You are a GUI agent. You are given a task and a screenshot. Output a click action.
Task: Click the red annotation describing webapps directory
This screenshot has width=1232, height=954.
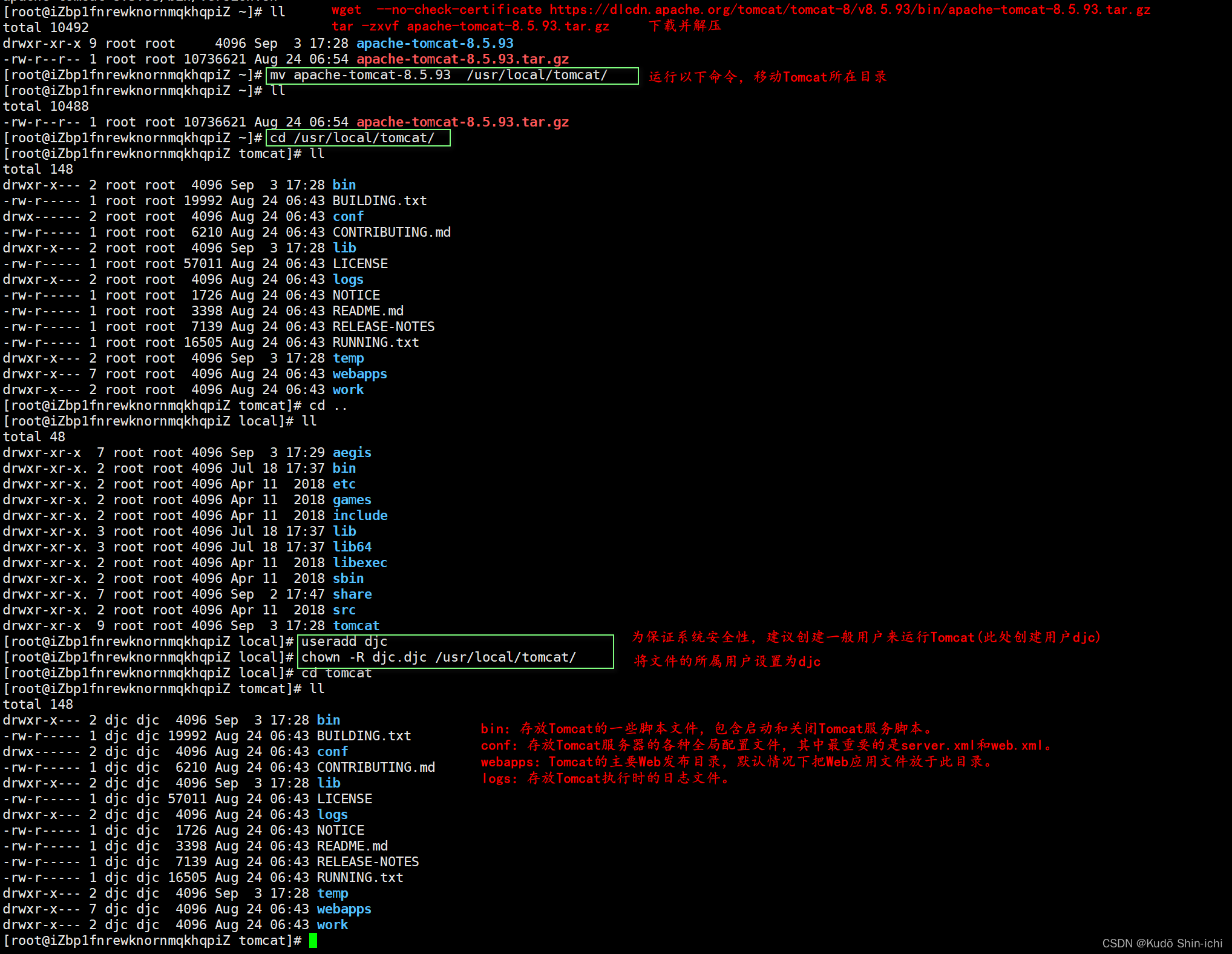click(x=737, y=762)
